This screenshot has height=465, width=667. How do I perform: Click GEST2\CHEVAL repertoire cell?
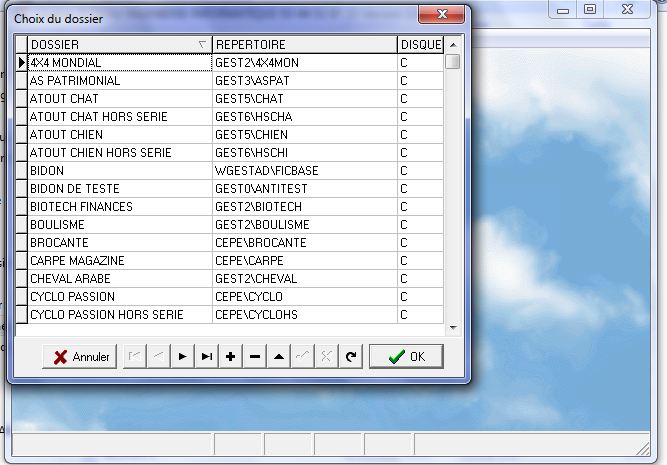304,279
